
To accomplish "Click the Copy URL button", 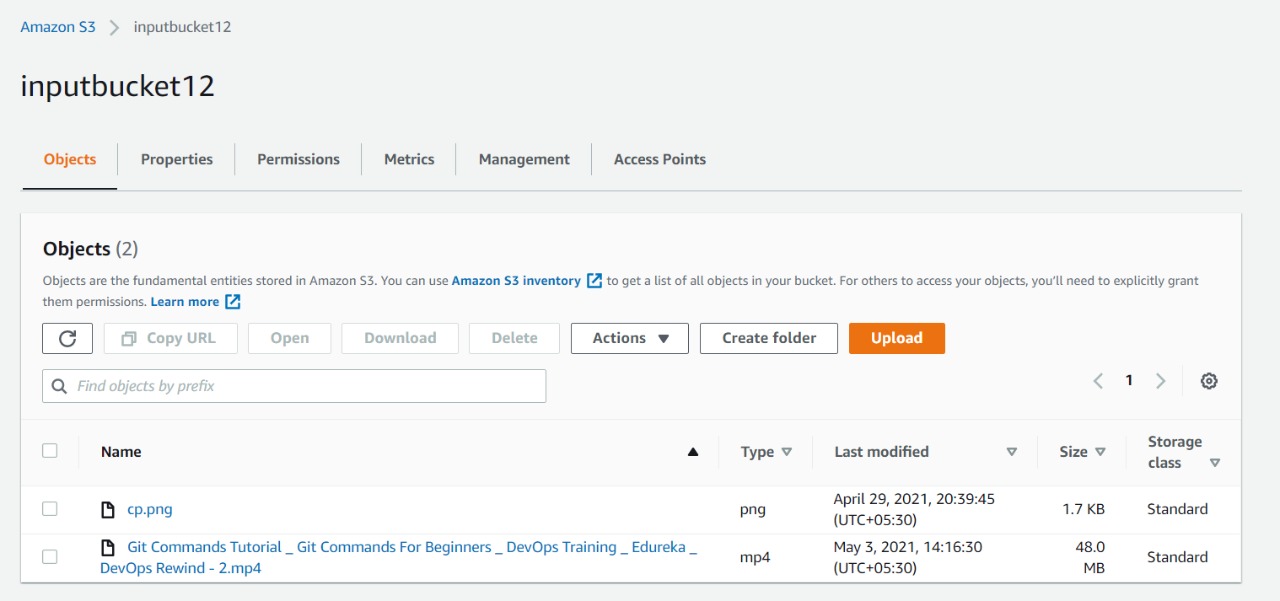I will (170, 338).
